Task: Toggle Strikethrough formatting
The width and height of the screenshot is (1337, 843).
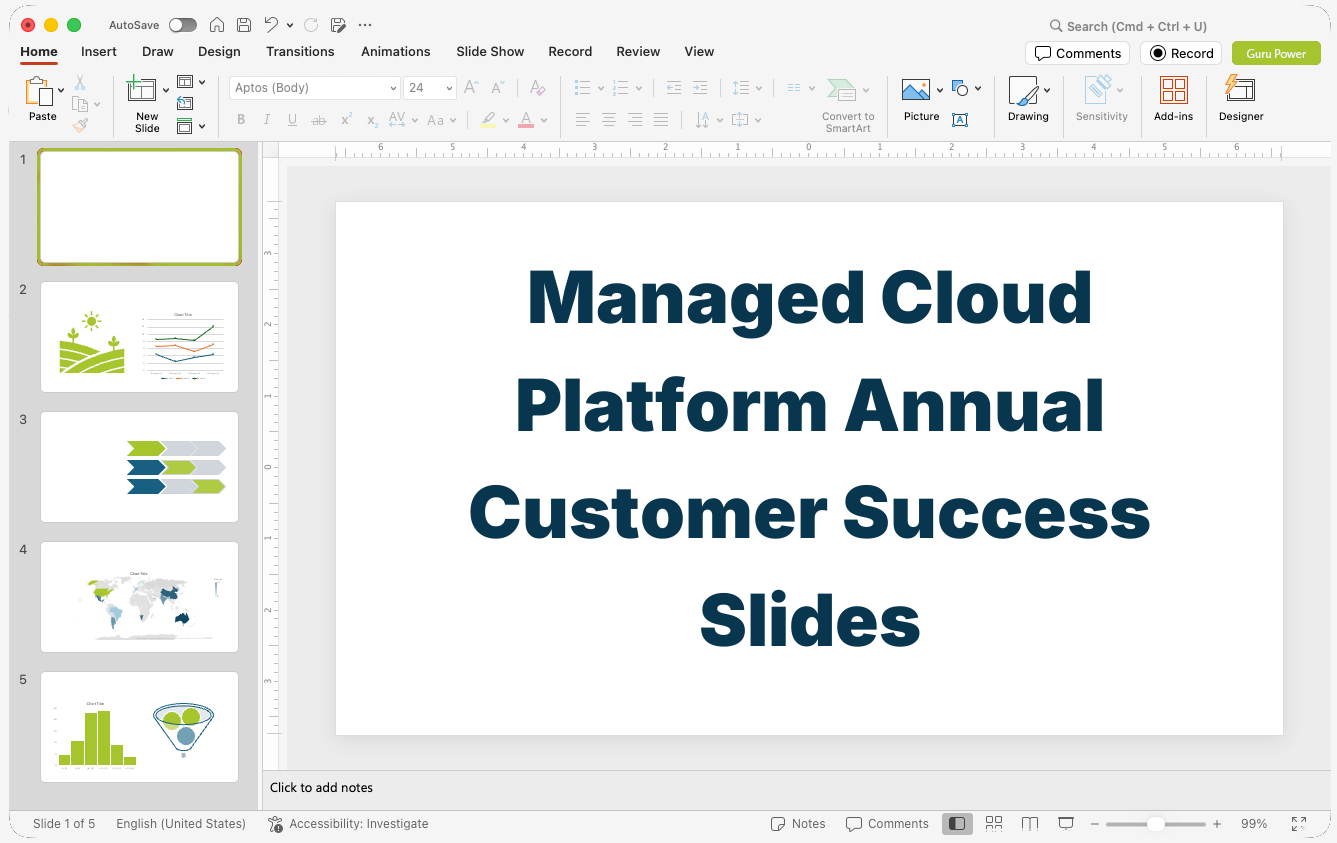Action: pos(319,120)
